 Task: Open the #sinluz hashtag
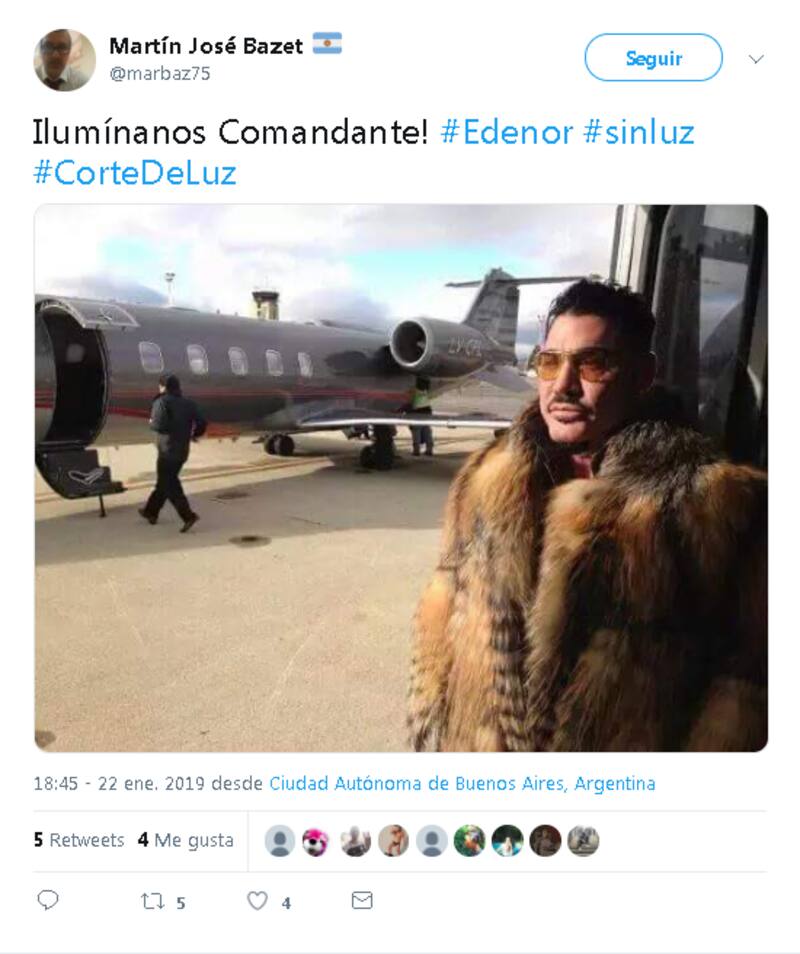[639, 132]
